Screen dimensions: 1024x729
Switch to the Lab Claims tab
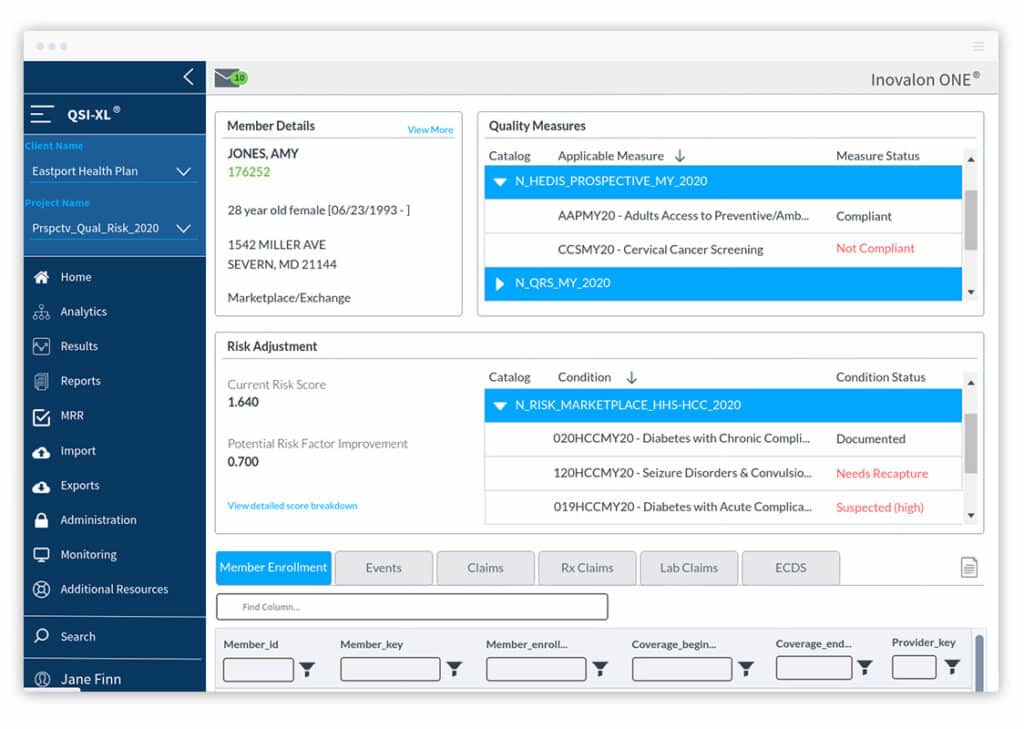(x=689, y=568)
